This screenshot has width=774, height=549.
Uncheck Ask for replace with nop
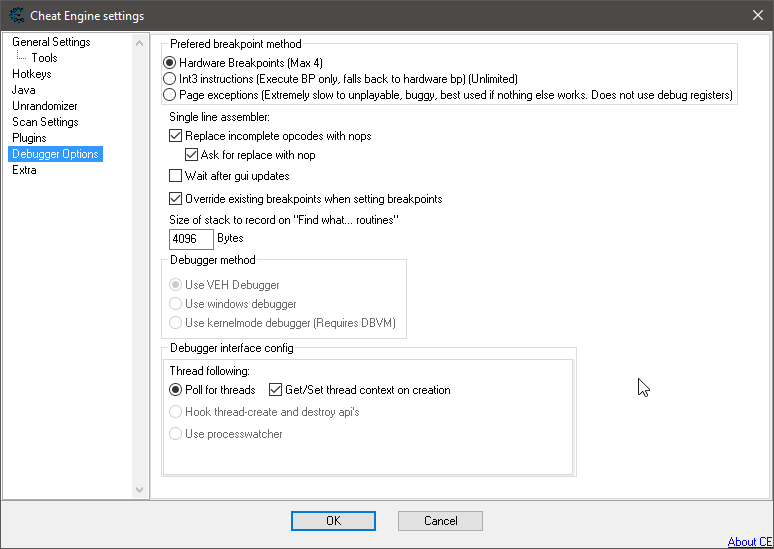[x=192, y=156]
